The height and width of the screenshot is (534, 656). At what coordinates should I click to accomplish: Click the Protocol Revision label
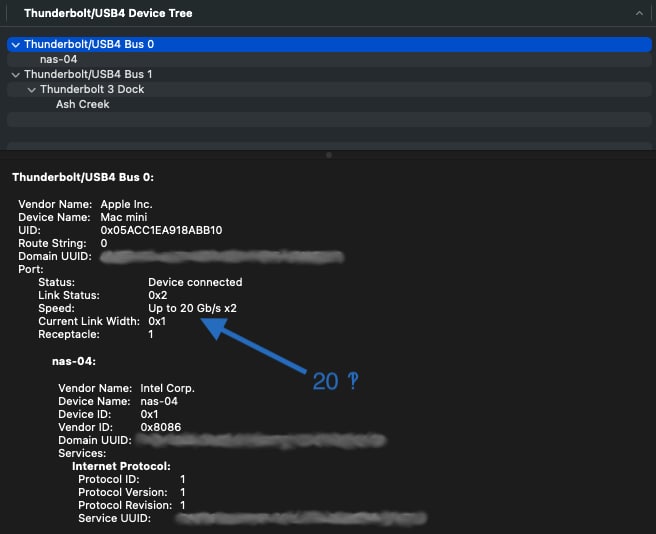pyautogui.click(x=125, y=505)
